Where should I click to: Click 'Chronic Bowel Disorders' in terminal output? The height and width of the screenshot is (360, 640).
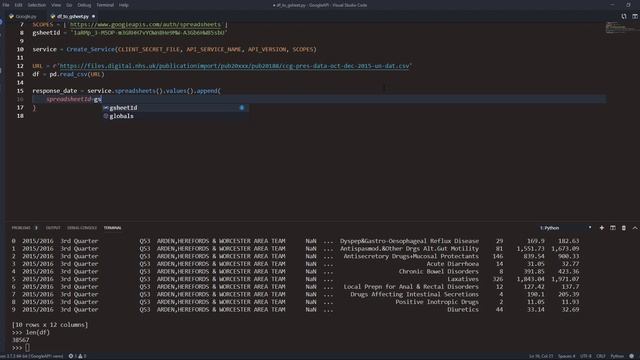point(439,271)
